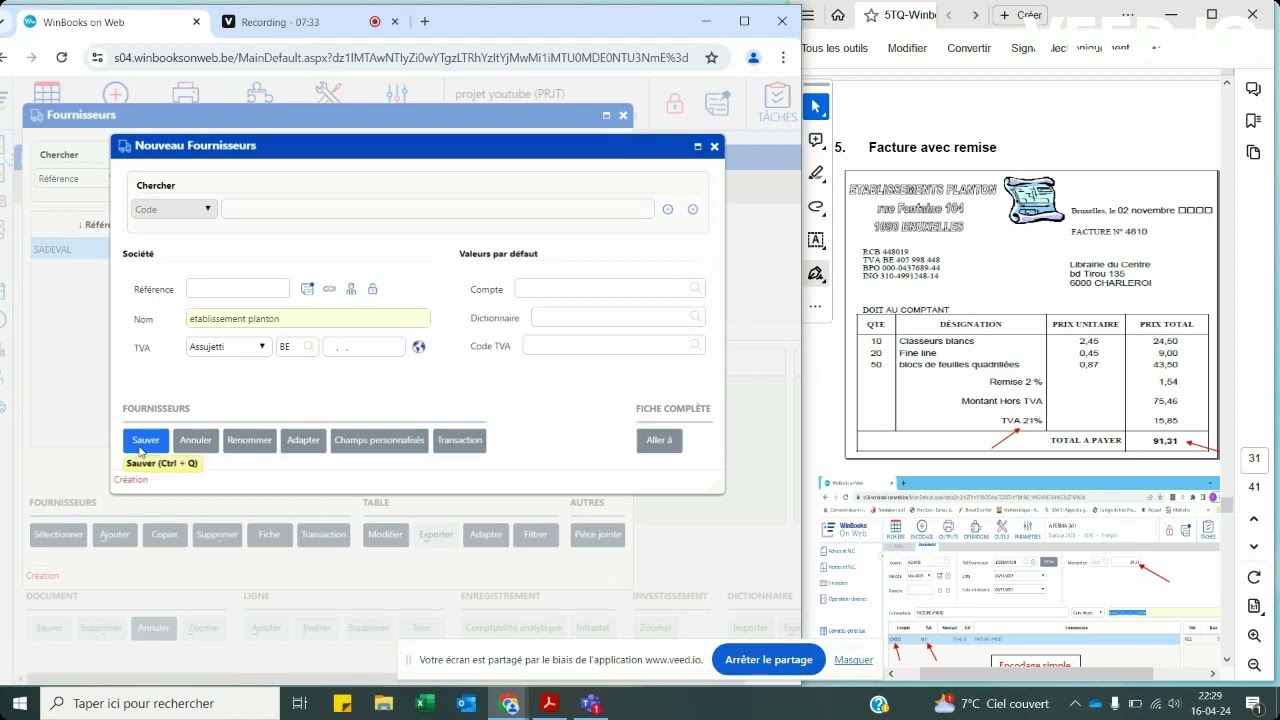Click the Nom field containing etablissement planton

pyautogui.click(x=308, y=318)
